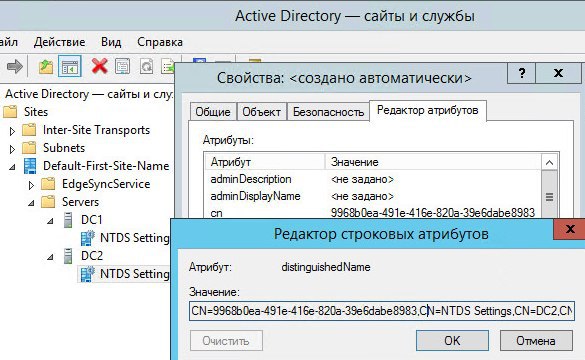The height and width of the screenshot is (360, 585).
Task: Collapse the Default-First-Site-Name node
Action: pyautogui.click(x=12, y=167)
